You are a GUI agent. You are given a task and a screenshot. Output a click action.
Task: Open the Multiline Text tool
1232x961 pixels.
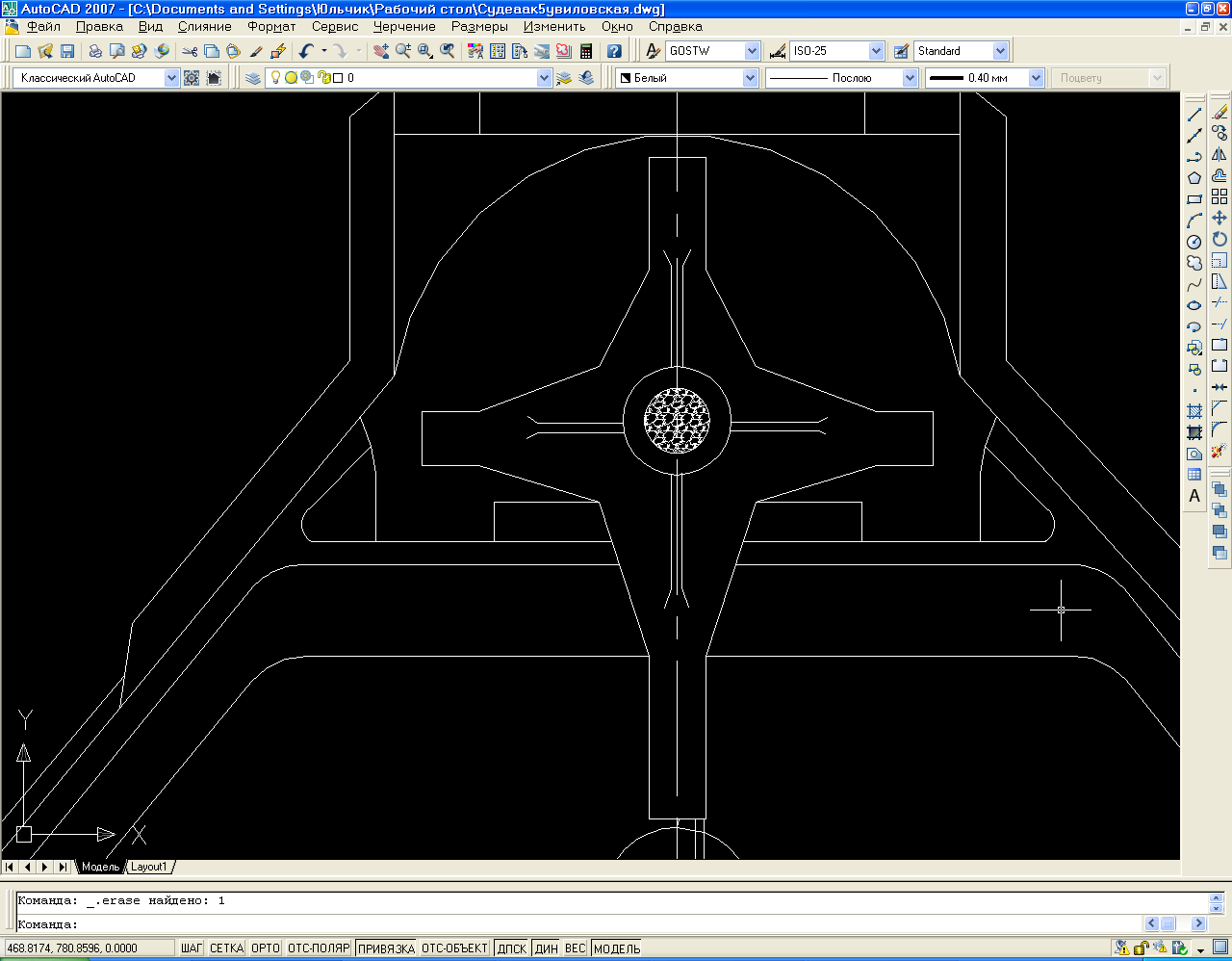pos(1194,496)
